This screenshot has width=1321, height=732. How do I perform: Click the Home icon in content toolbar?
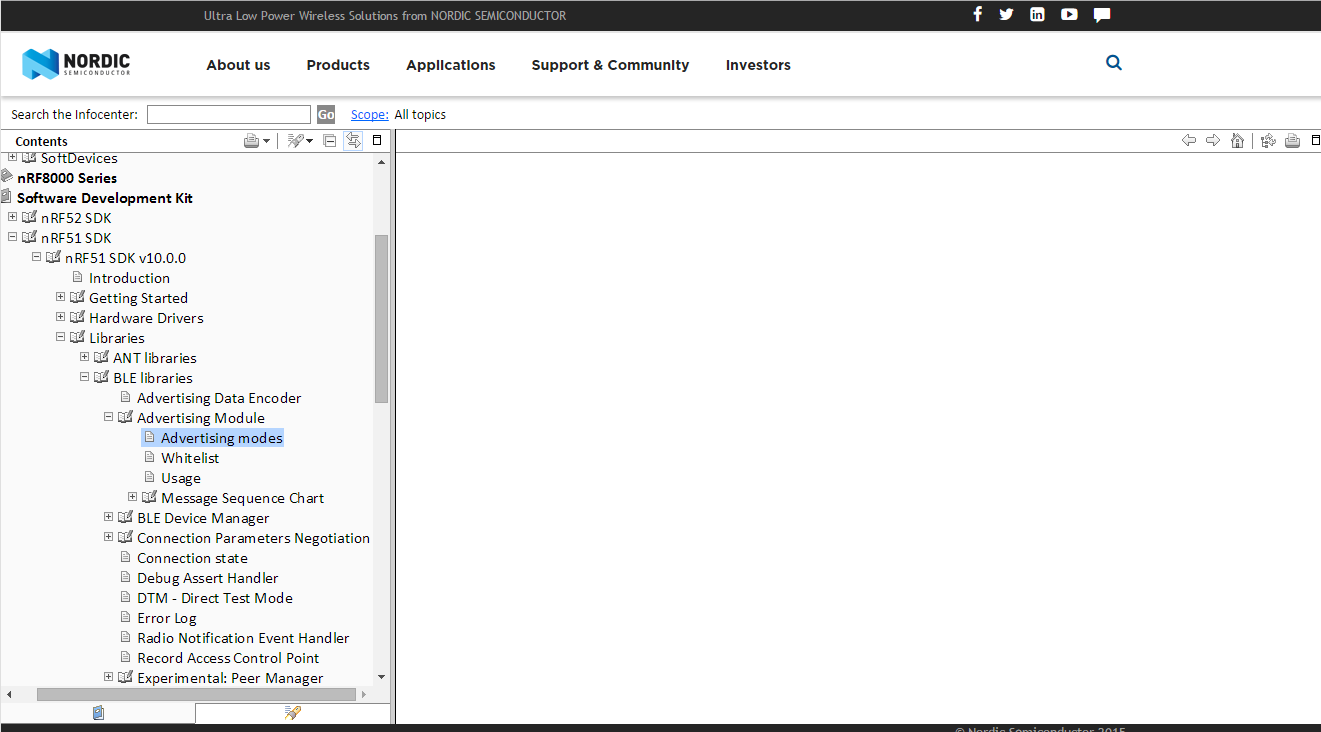click(x=1238, y=141)
